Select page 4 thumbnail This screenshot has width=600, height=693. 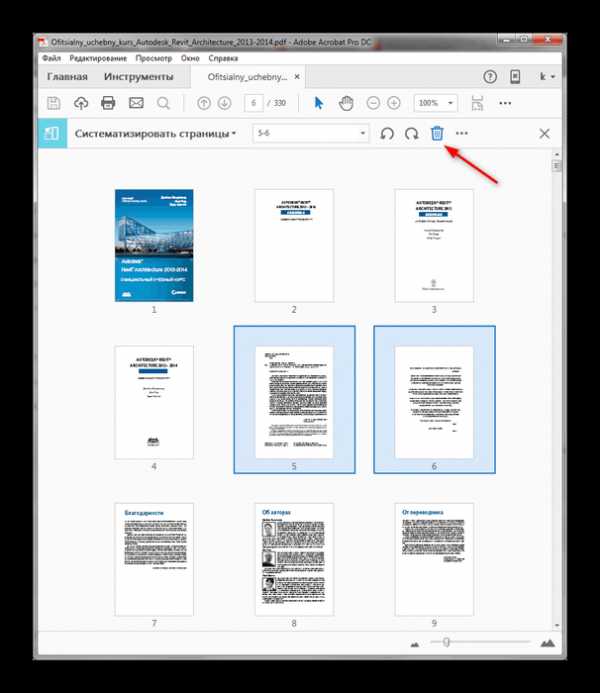154,403
